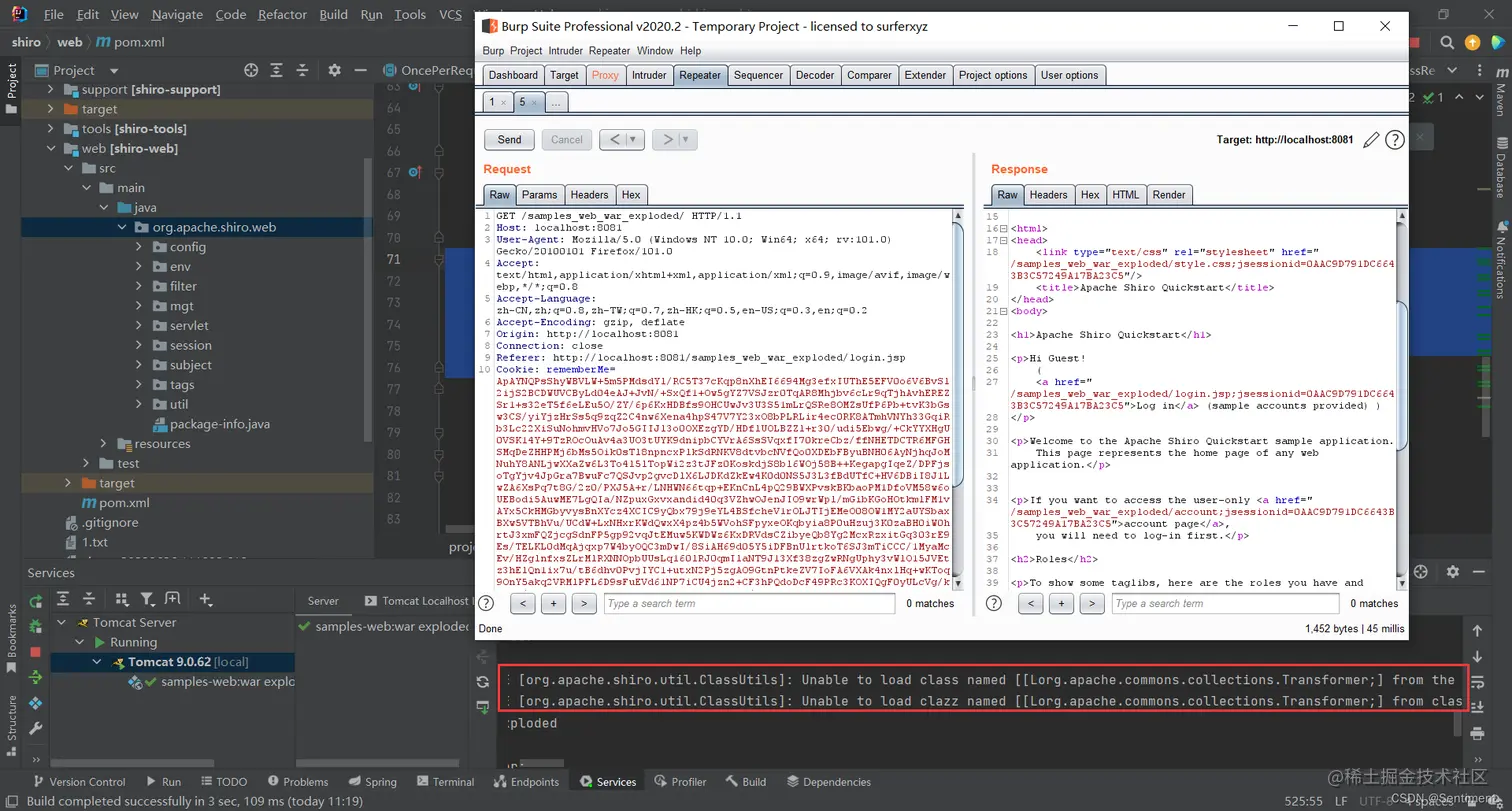This screenshot has width=1512, height=811.
Task: Collapse the Running node in Services
Action: [x=79, y=642]
